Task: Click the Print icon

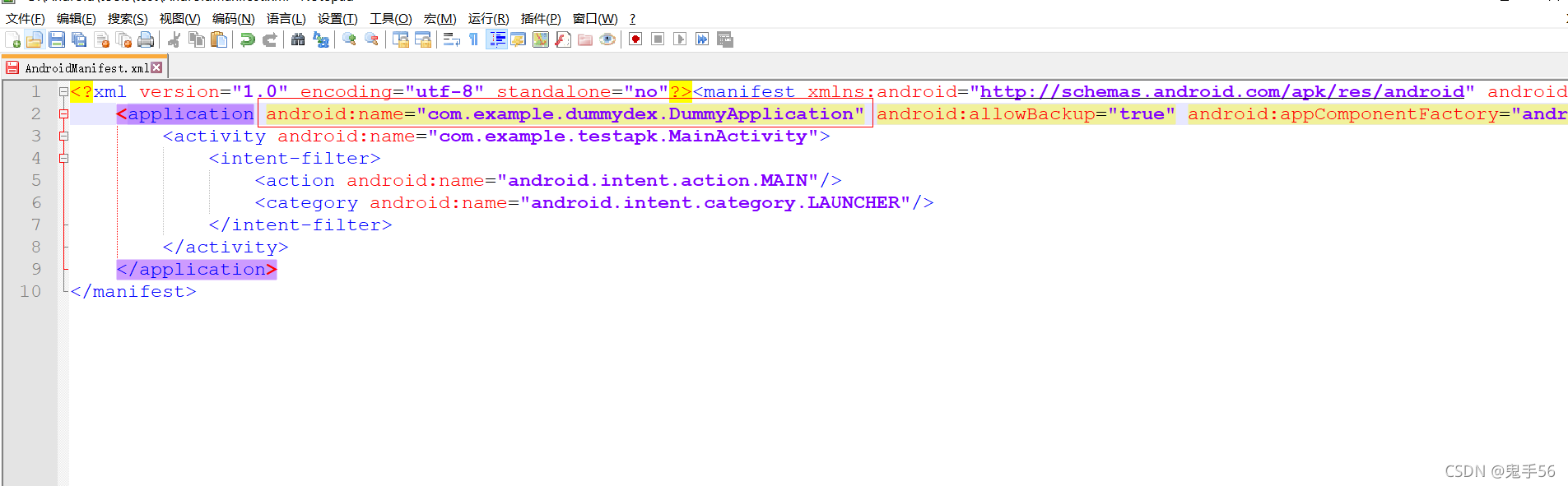Action: point(146,39)
